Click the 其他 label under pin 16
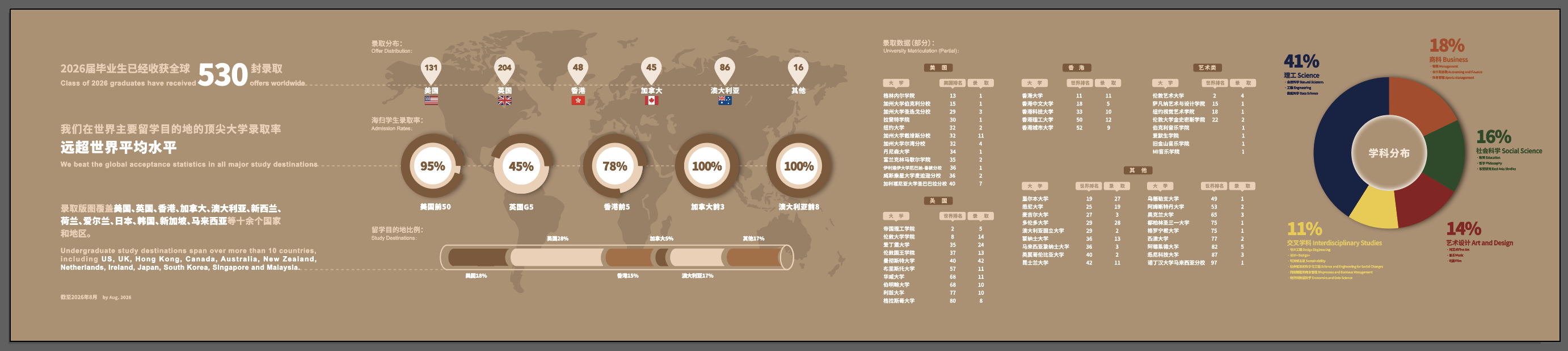 798,90
